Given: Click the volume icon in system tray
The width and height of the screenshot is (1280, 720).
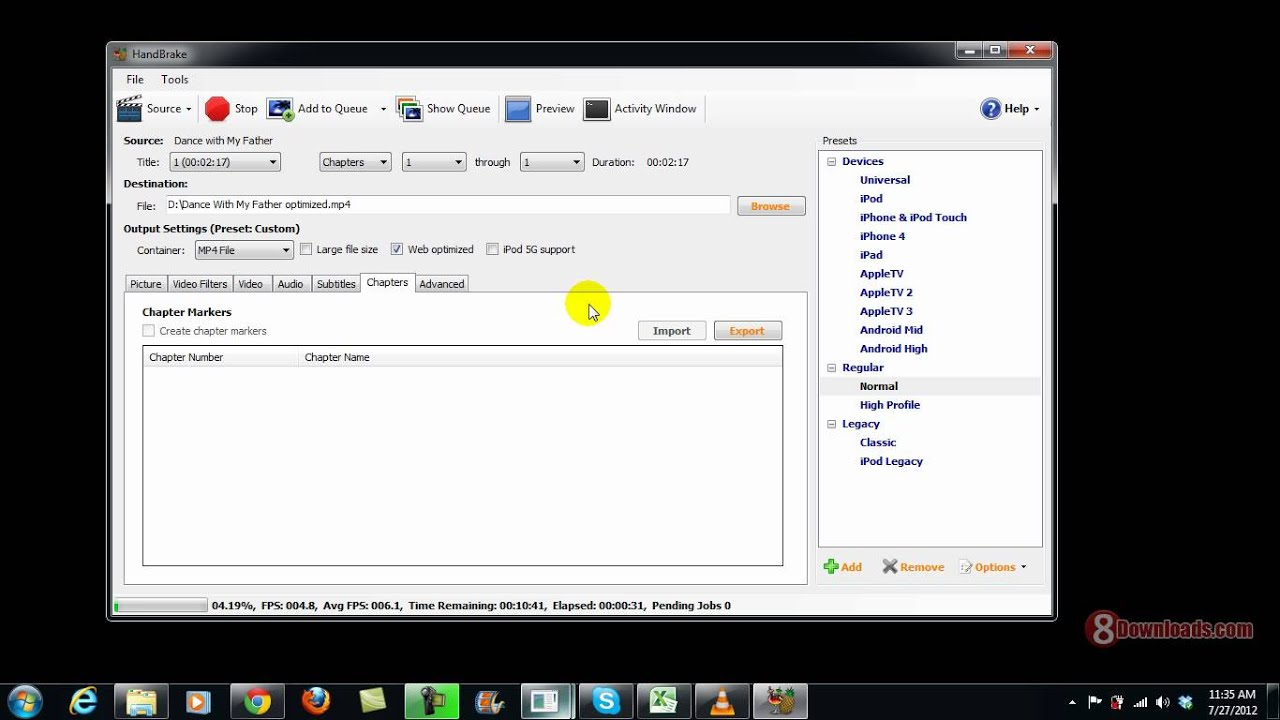Looking at the screenshot, I should tap(1163, 702).
